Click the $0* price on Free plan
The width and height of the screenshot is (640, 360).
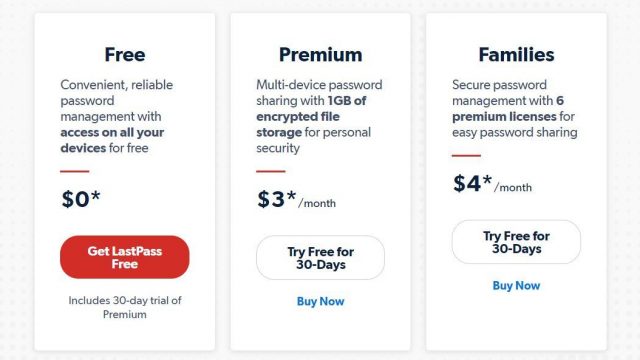coord(81,199)
